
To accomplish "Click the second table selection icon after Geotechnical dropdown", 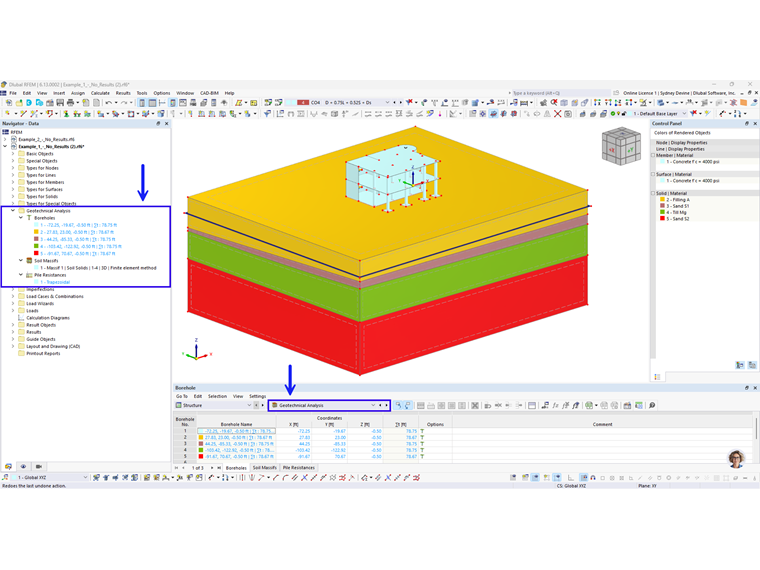I will 408,405.
